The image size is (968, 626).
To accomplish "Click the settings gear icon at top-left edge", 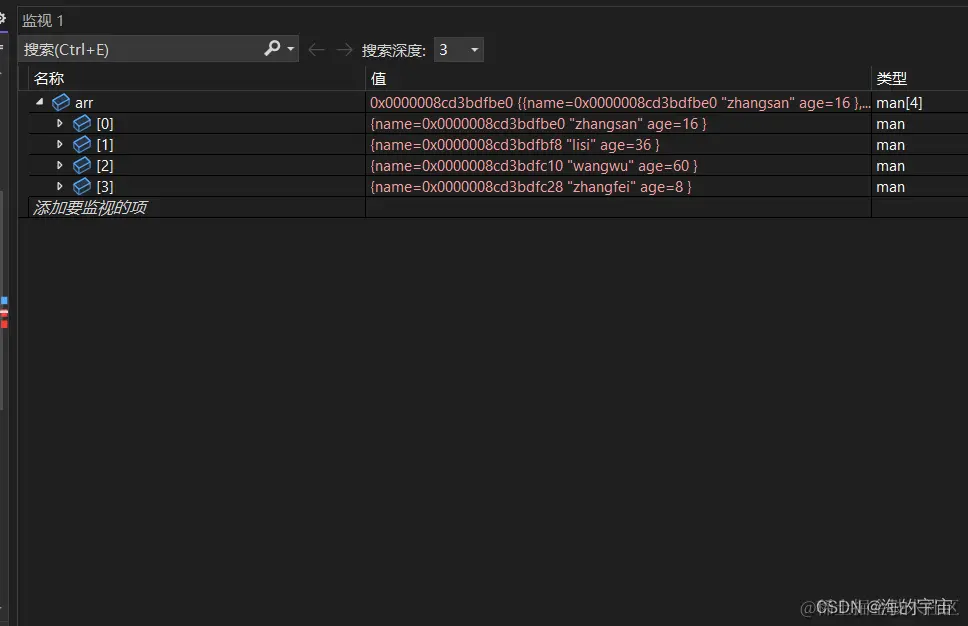I will [2, 19].
